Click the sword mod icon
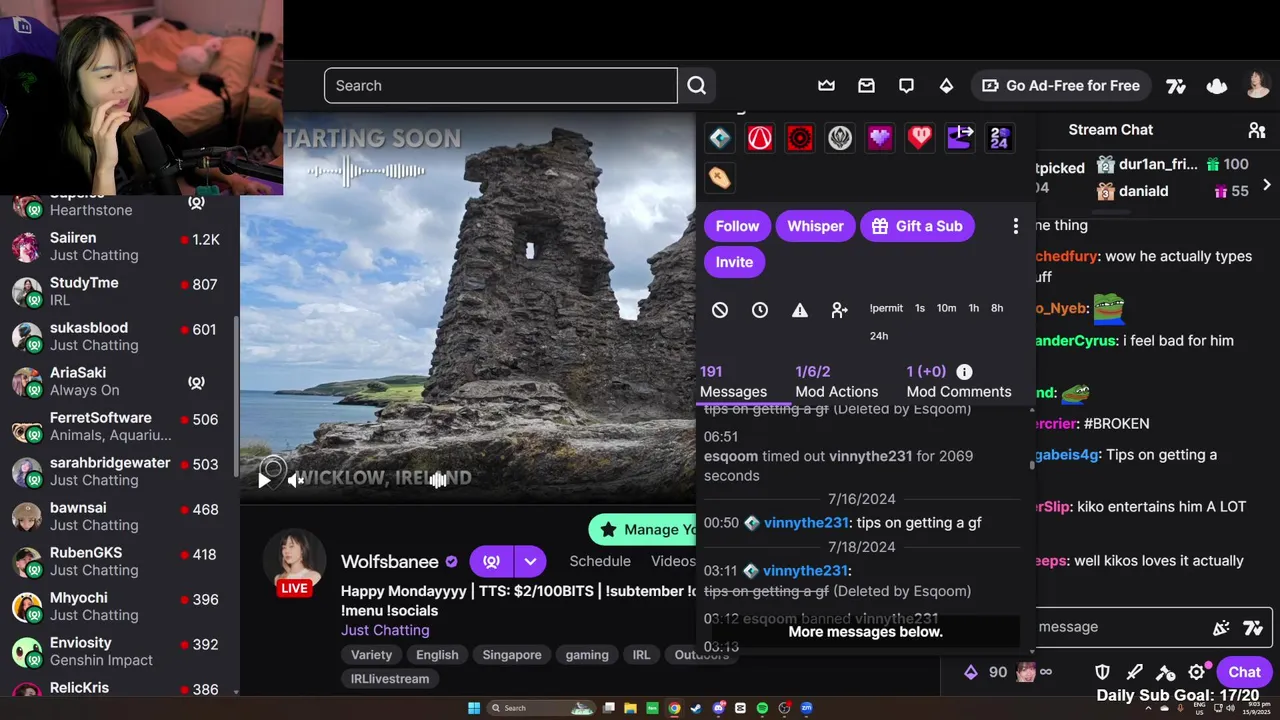 coord(1134,672)
